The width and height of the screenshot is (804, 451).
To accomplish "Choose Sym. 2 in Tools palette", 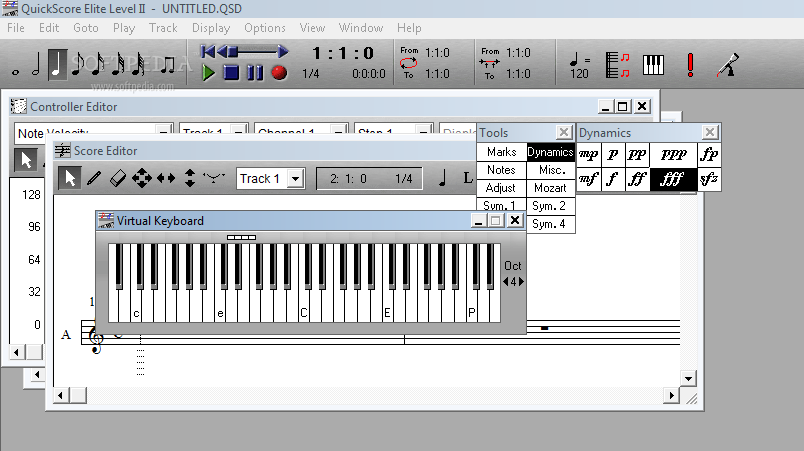I will pyautogui.click(x=551, y=206).
